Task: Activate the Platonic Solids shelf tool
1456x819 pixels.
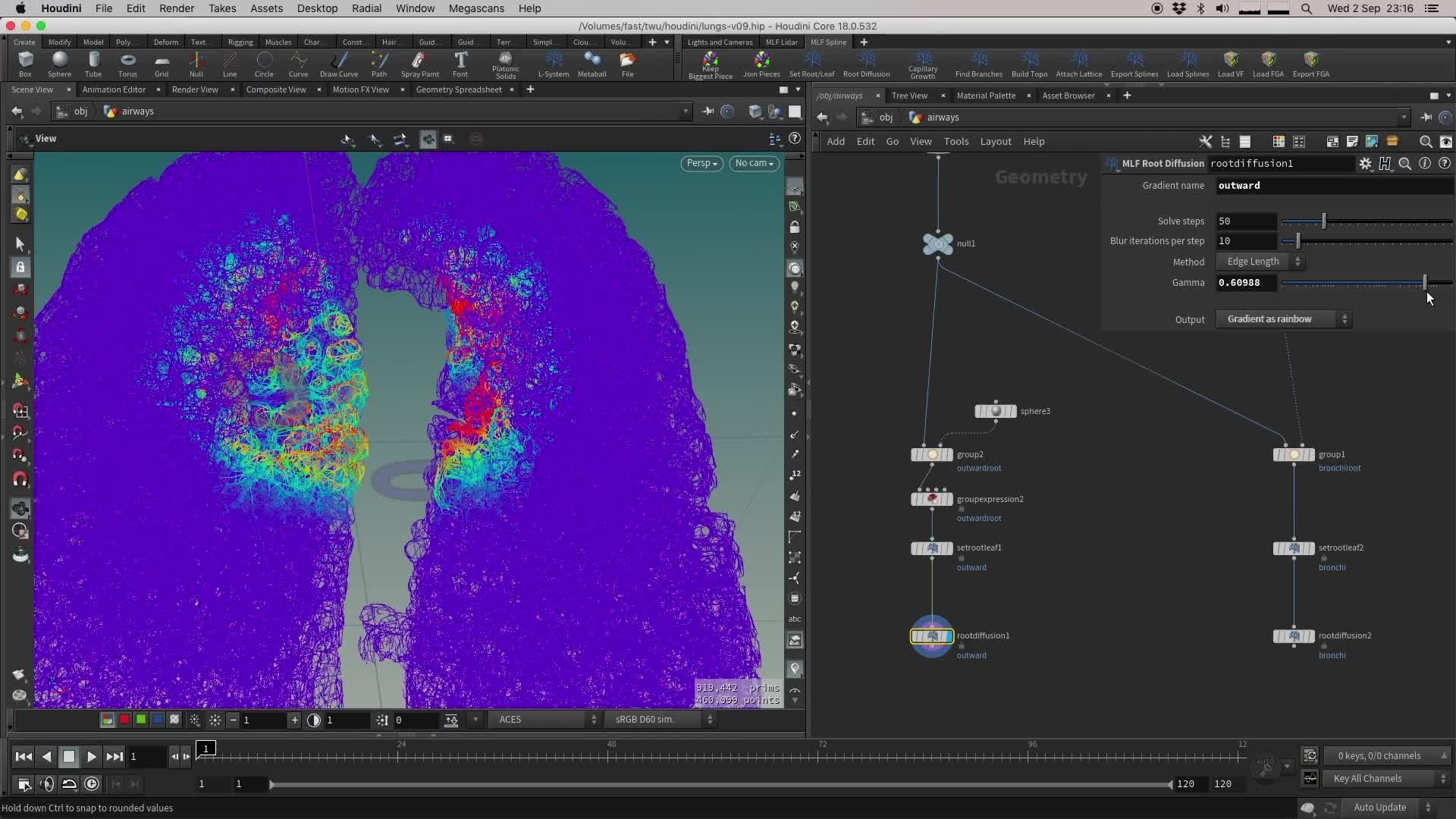Action: (505, 64)
